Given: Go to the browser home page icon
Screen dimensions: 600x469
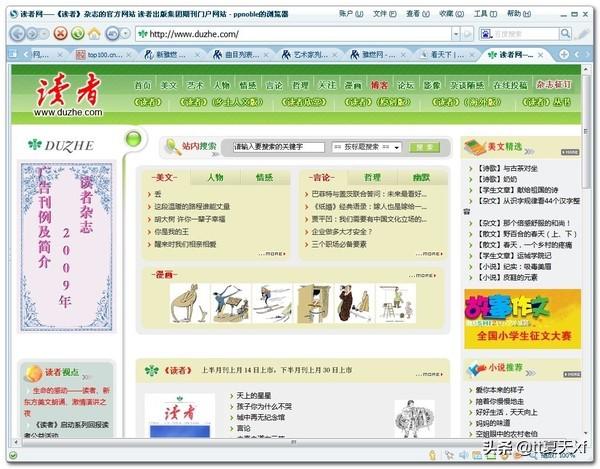Looking at the screenshot, I should tap(95, 33).
